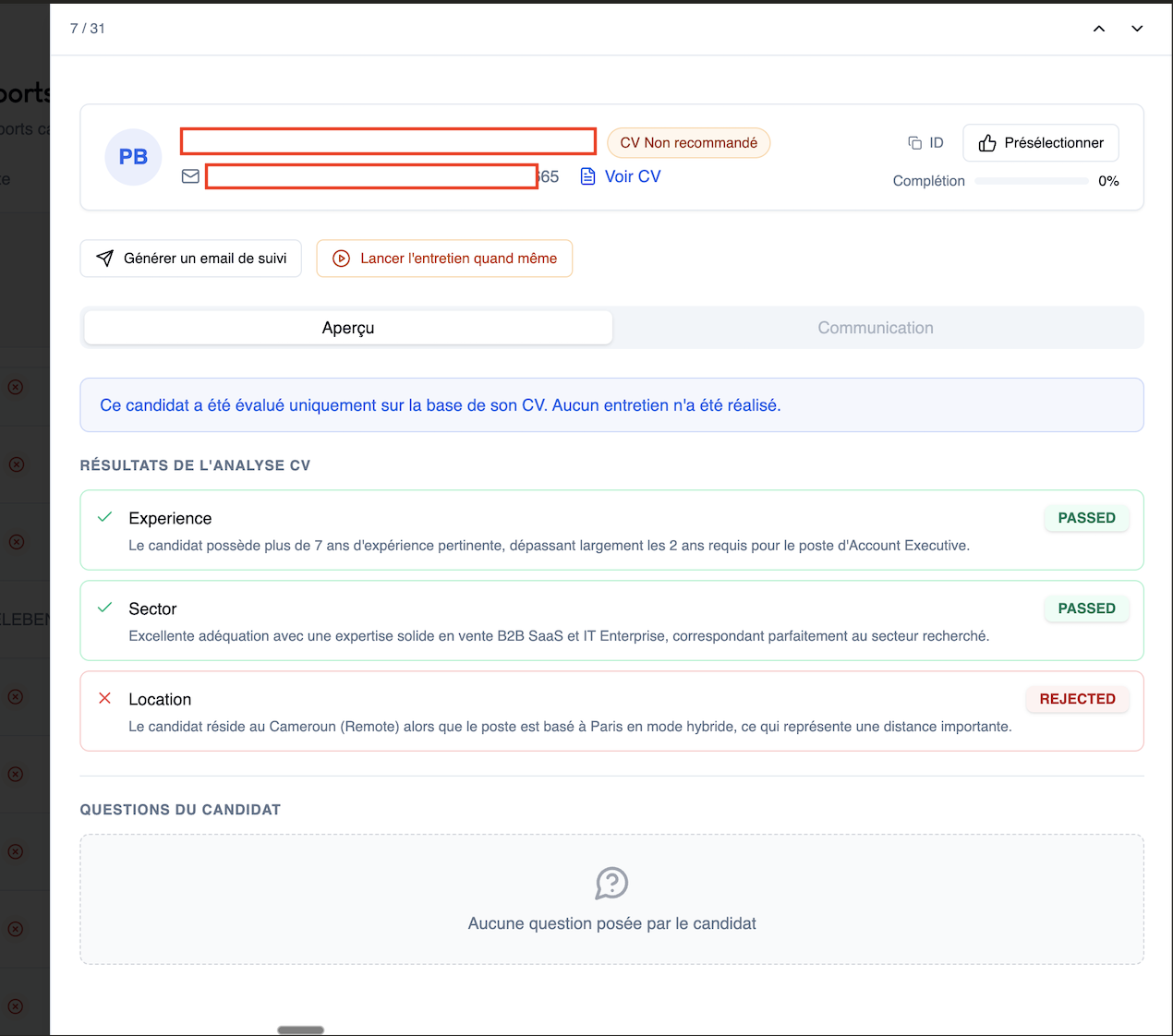Screen dimensions: 1173x1036
Task: Click the green checkmark beside Sector
Action: point(105,608)
